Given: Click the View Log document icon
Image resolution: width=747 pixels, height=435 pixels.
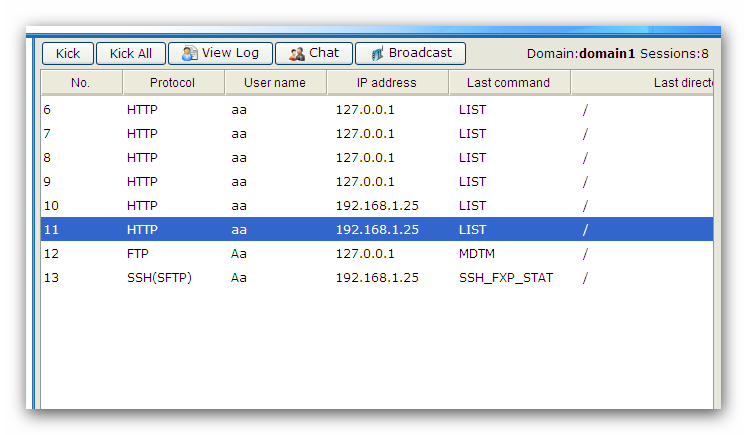Looking at the screenshot, I should coord(189,53).
